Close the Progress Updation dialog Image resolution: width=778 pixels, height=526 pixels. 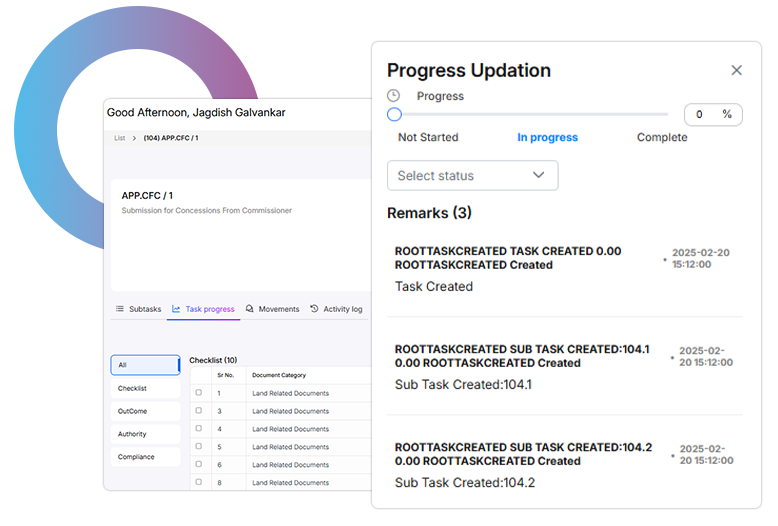(x=736, y=70)
